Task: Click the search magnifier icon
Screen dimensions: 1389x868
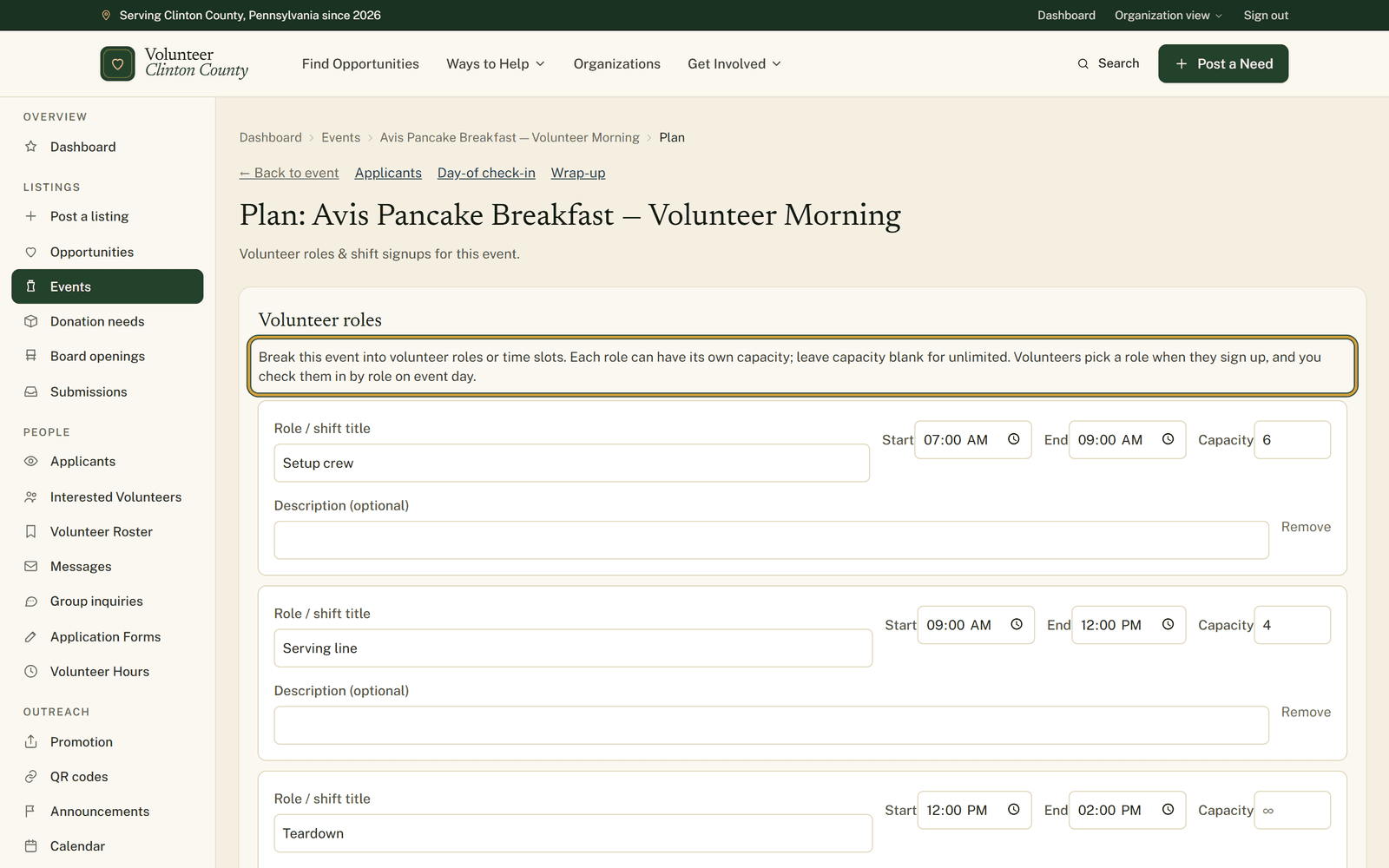Action: click(x=1083, y=63)
